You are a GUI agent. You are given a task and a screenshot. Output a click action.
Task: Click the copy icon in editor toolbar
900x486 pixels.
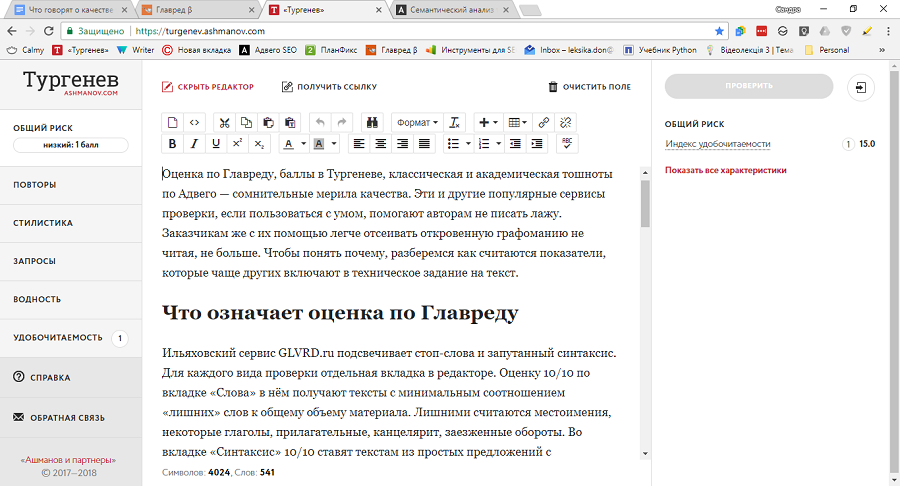point(246,122)
